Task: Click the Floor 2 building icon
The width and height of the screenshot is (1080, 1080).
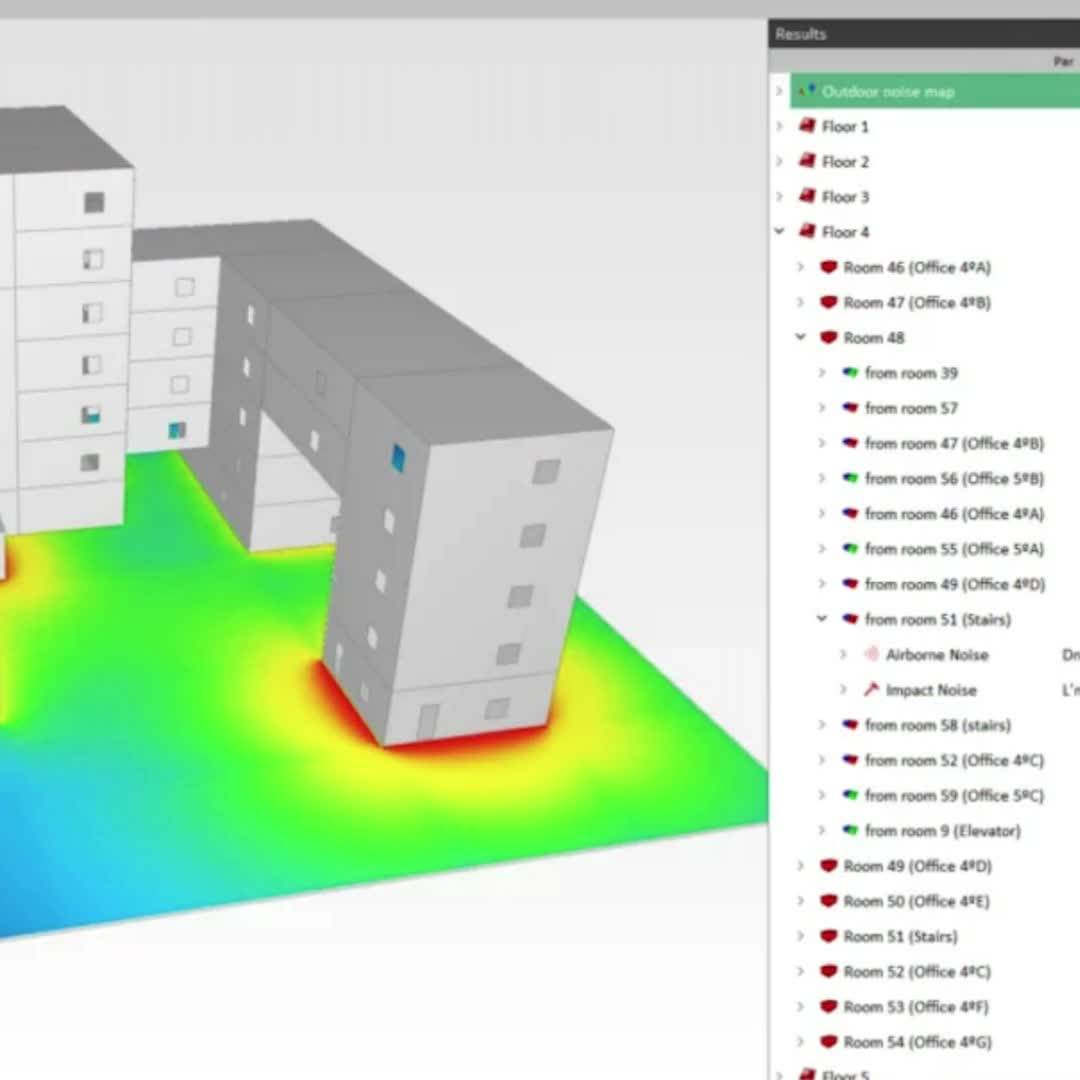Action: [x=807, y=161]
